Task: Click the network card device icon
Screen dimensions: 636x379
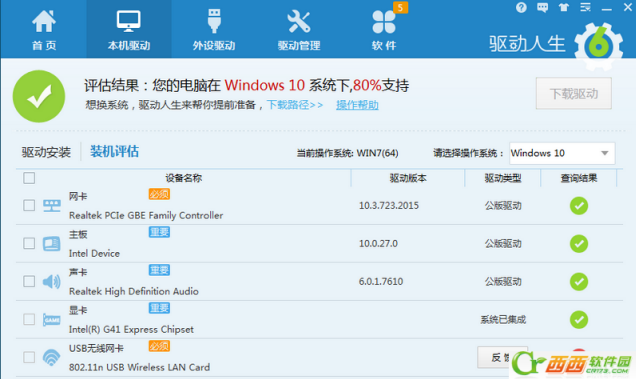Action: point(52,205)
